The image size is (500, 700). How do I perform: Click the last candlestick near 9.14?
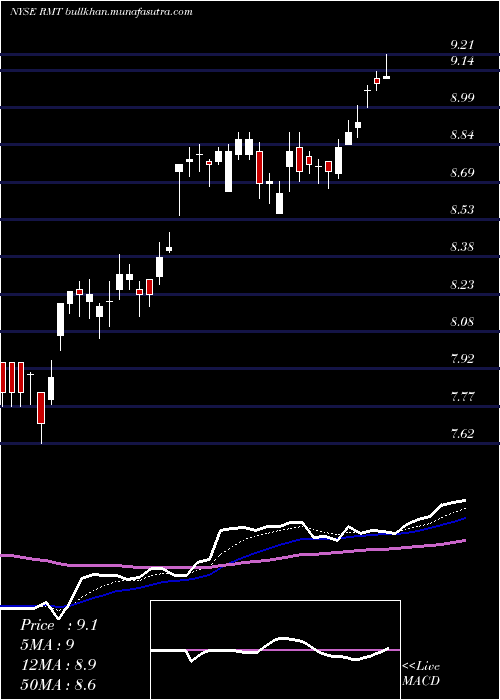click(387, 67)
